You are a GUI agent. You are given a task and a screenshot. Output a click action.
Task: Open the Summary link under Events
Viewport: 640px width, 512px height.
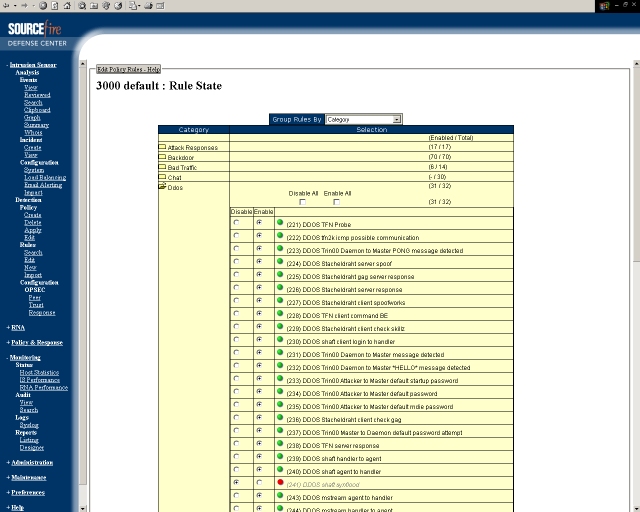[x=36, y=125]
